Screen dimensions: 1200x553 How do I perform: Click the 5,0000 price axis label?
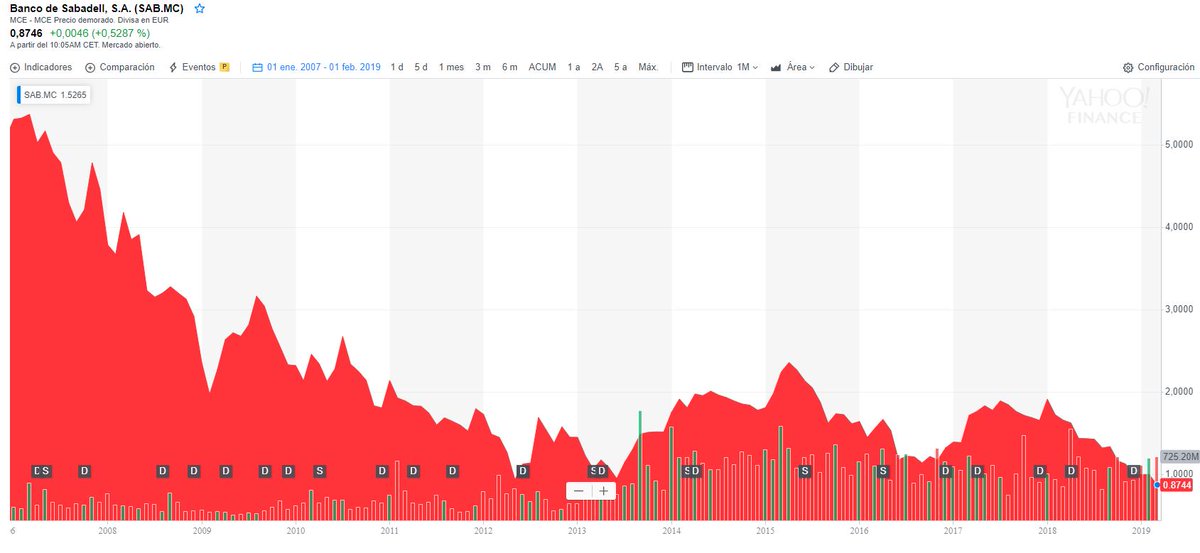coord(1179,144)
